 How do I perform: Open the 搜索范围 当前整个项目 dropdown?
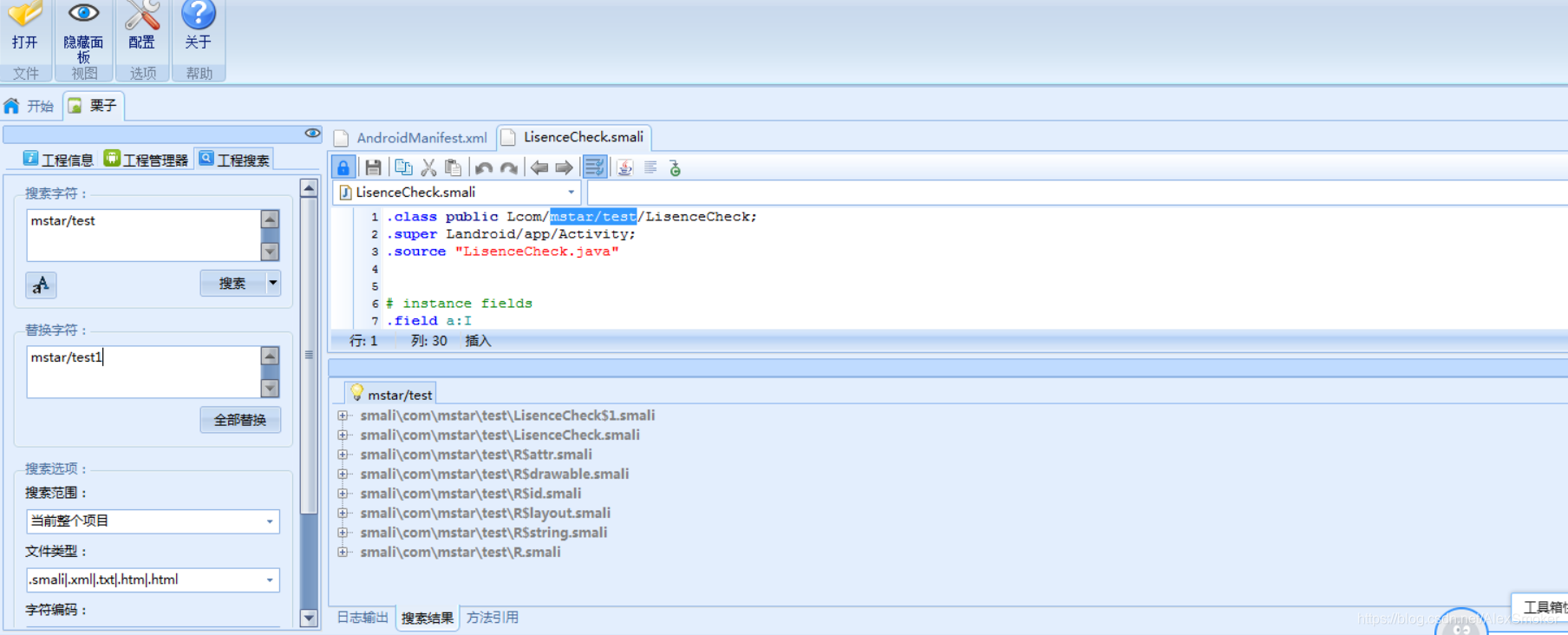click(x=153, y=521)
